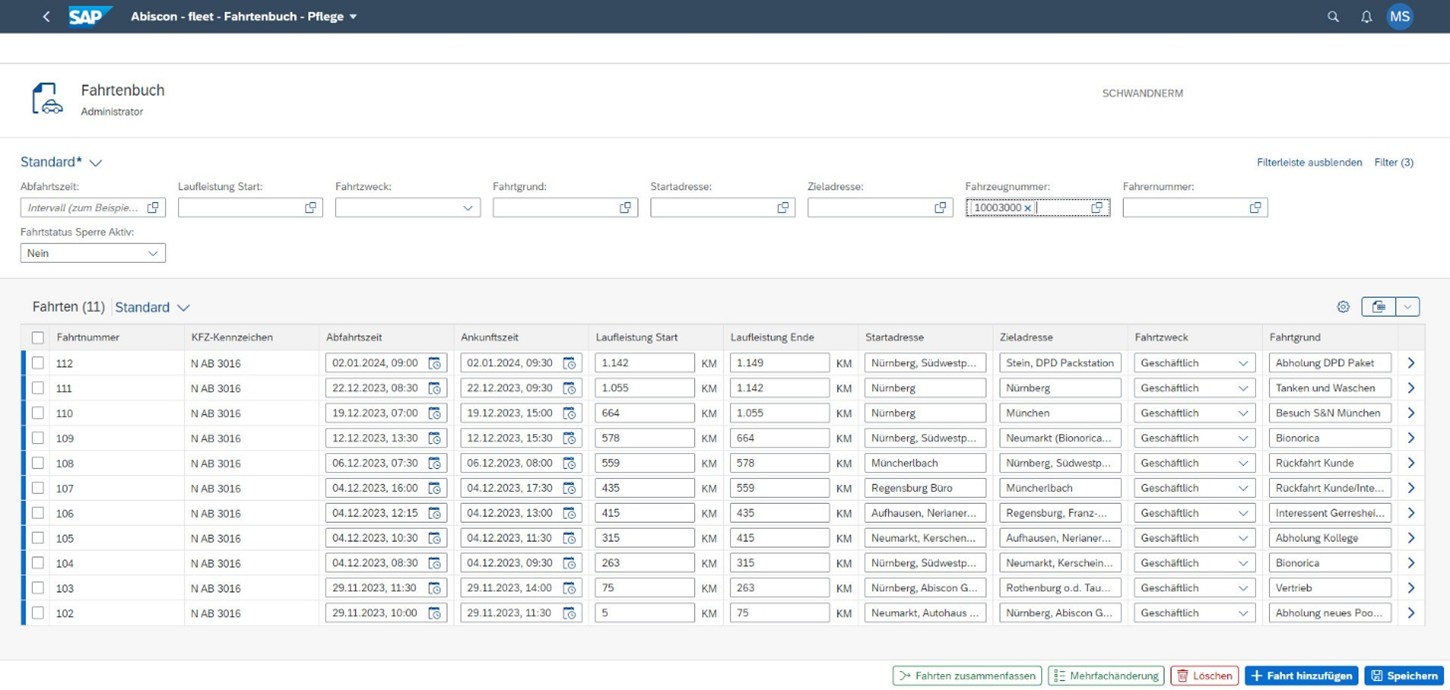Open value help for Laufleistung Start filter
The width and height of the screenshot is (1450, 690).
tap(310, 208)
